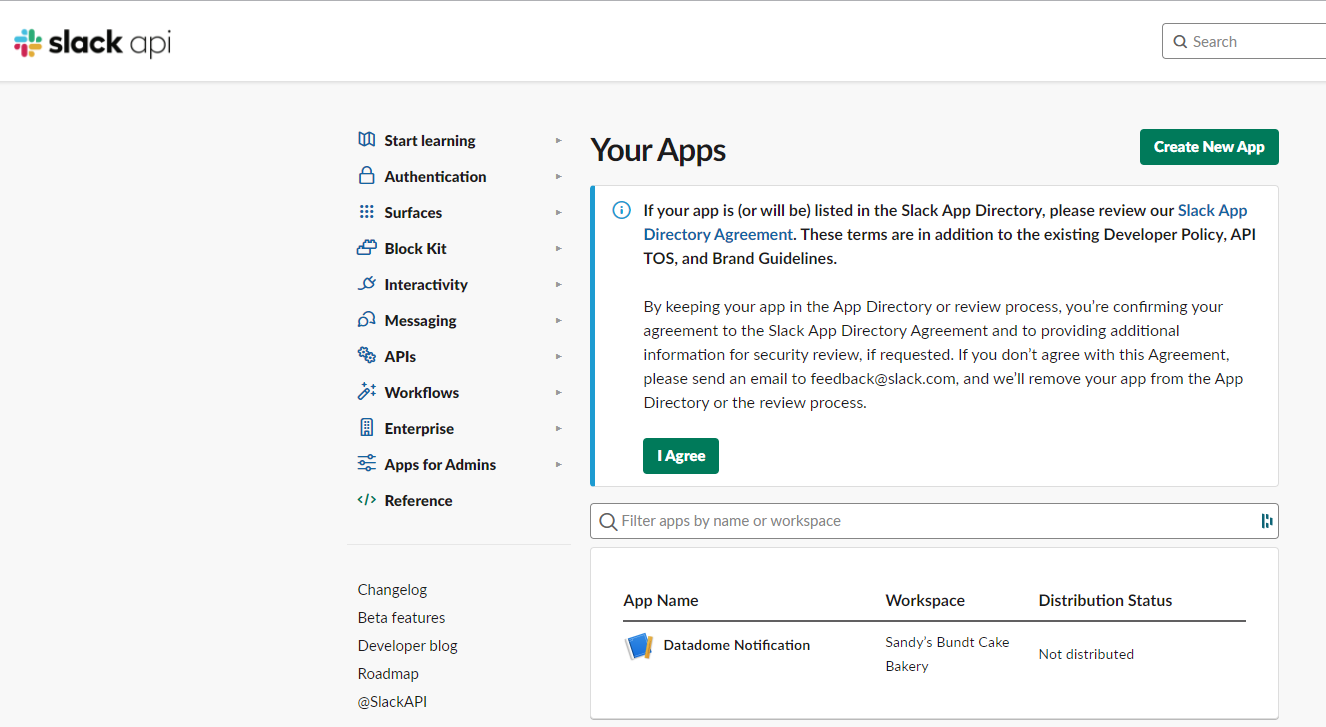The image size is (1326, 727).
Task: Click Sandy's Bundt Cake Bakery workspace cell
Action: (947, 654)
